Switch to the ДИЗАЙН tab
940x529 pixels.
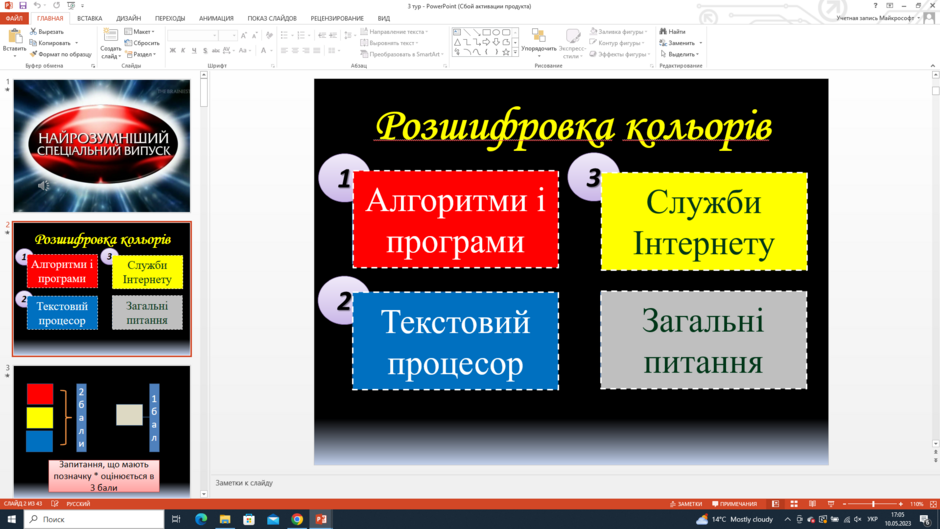click(128, 19)
